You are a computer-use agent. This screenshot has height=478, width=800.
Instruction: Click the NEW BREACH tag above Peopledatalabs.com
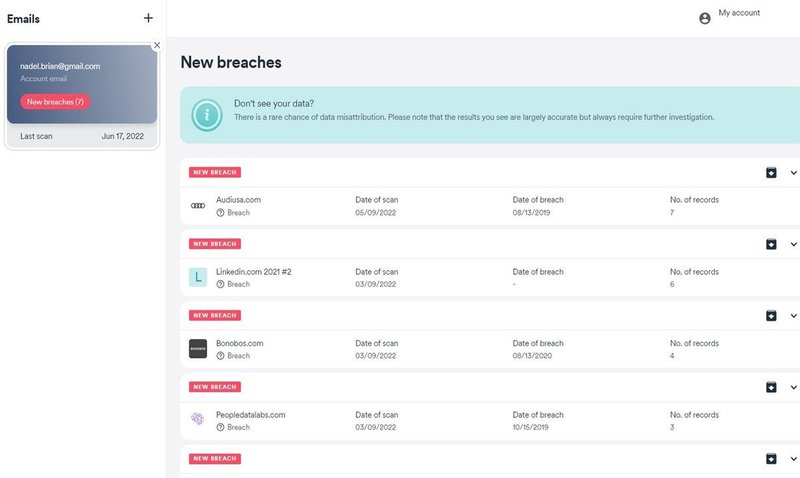tap(215, 387)
